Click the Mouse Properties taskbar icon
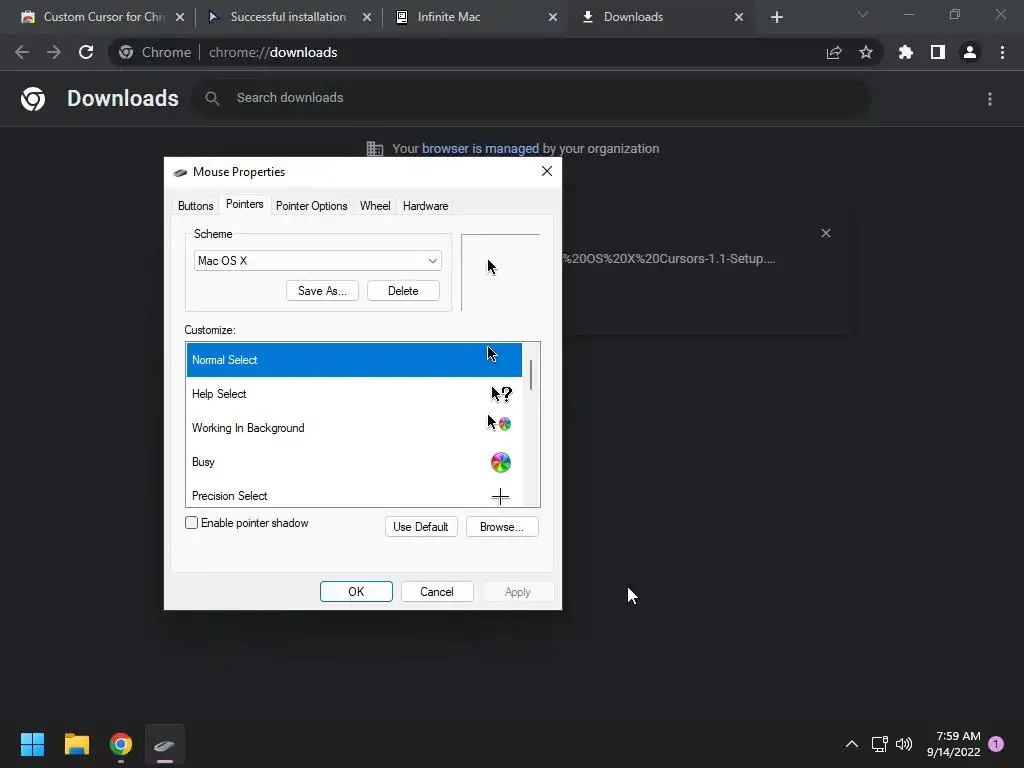The image size is (1024, 768). coord(165,744)
